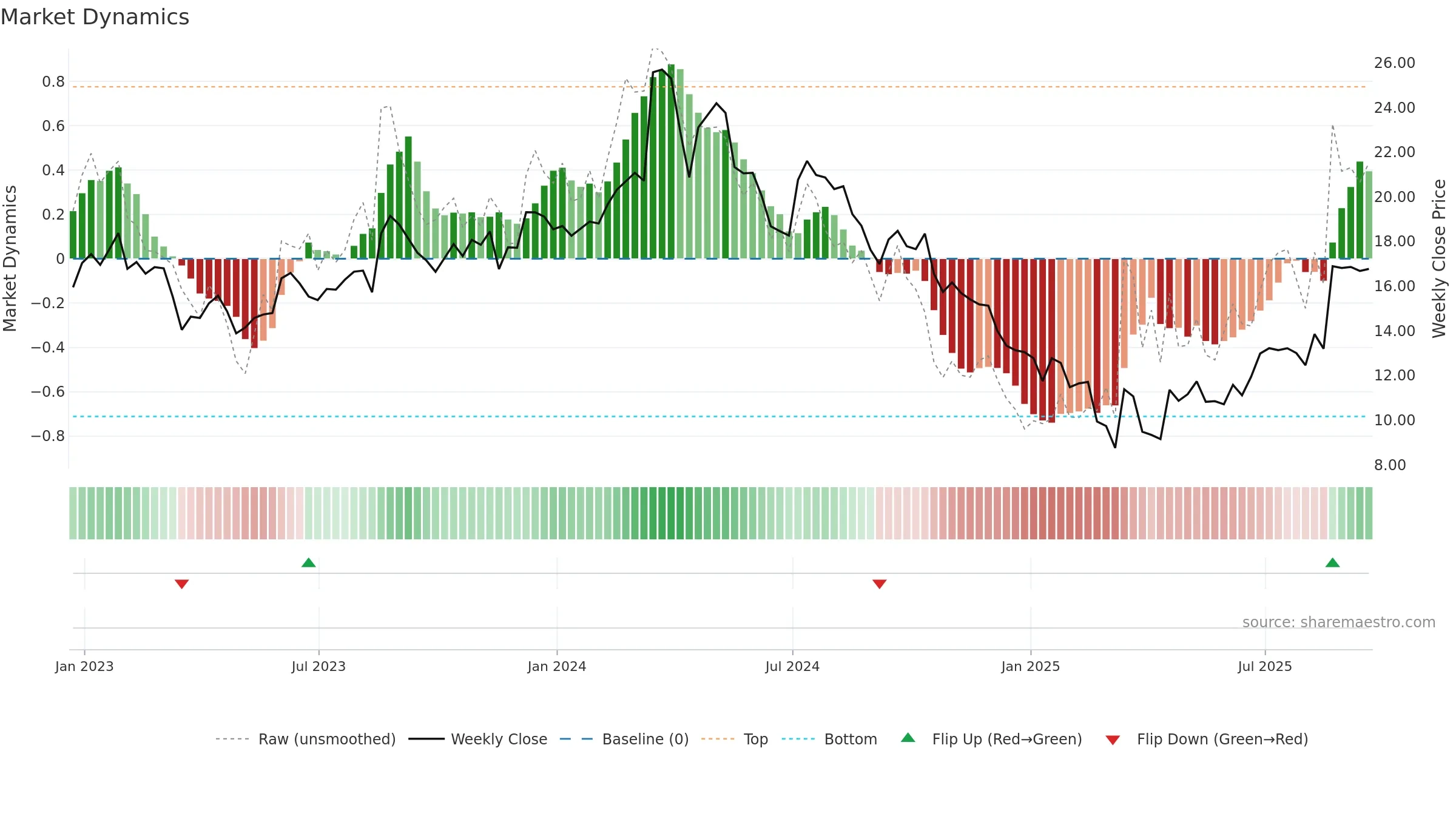The width and height of the screenshot is (1456, 819).
Task: Click the red flip-down marker before Jul 2023
Action: point(181,584)
